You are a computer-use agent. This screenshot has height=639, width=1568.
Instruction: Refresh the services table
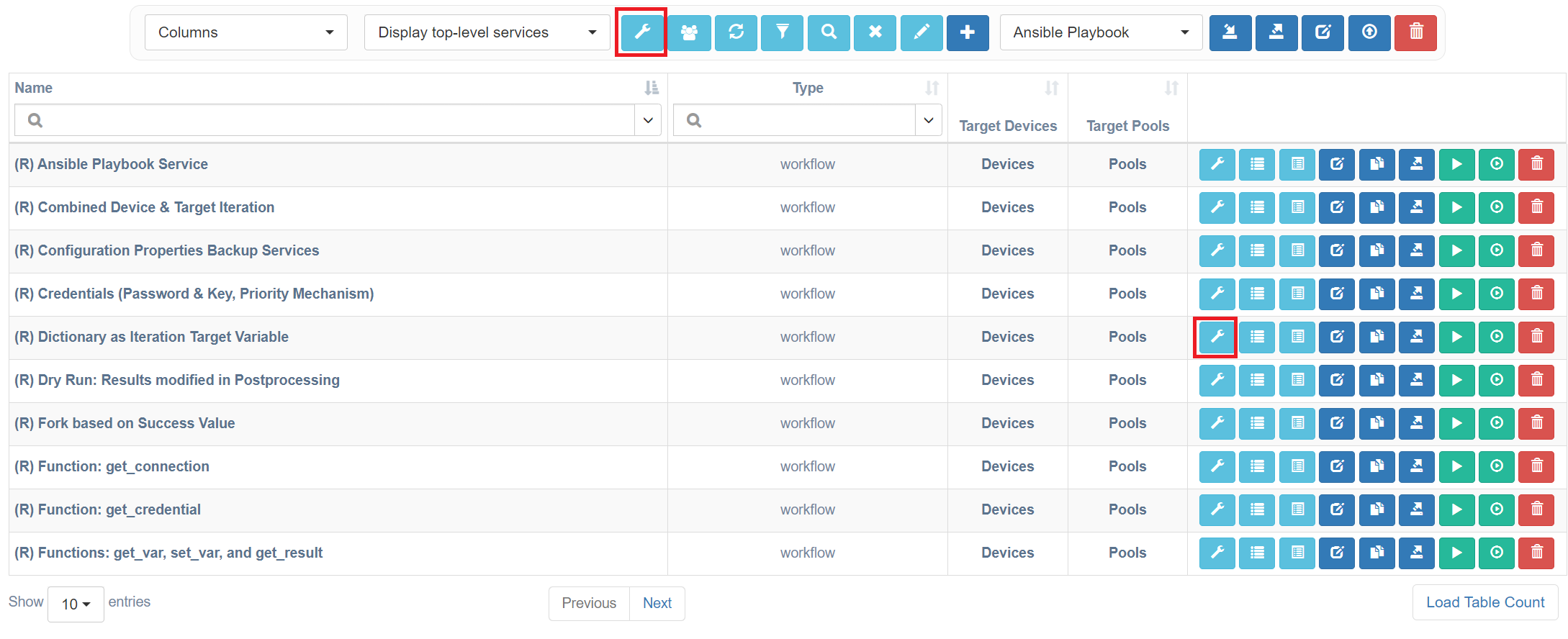click(736, 32)
